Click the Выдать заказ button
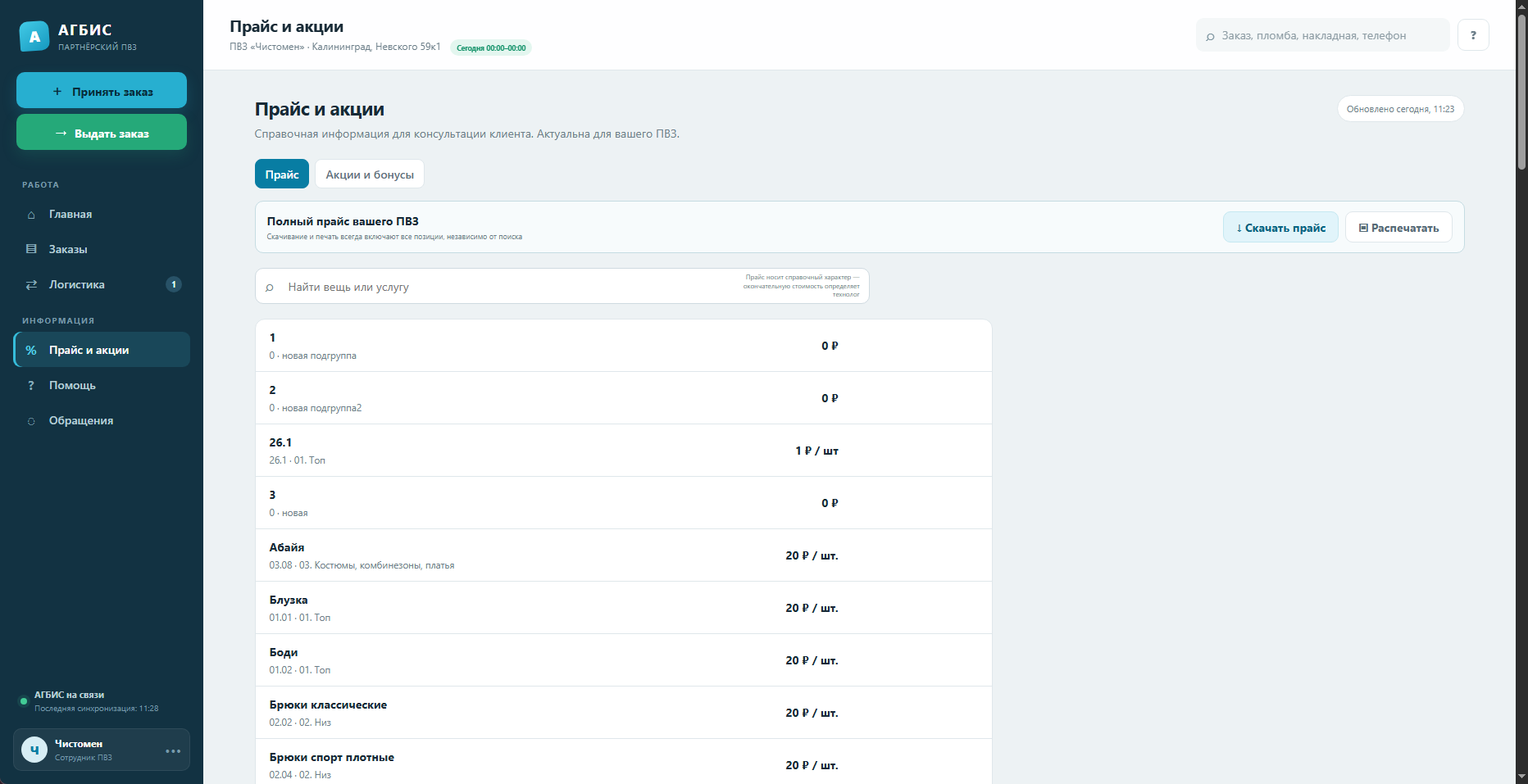 point(102,132)
